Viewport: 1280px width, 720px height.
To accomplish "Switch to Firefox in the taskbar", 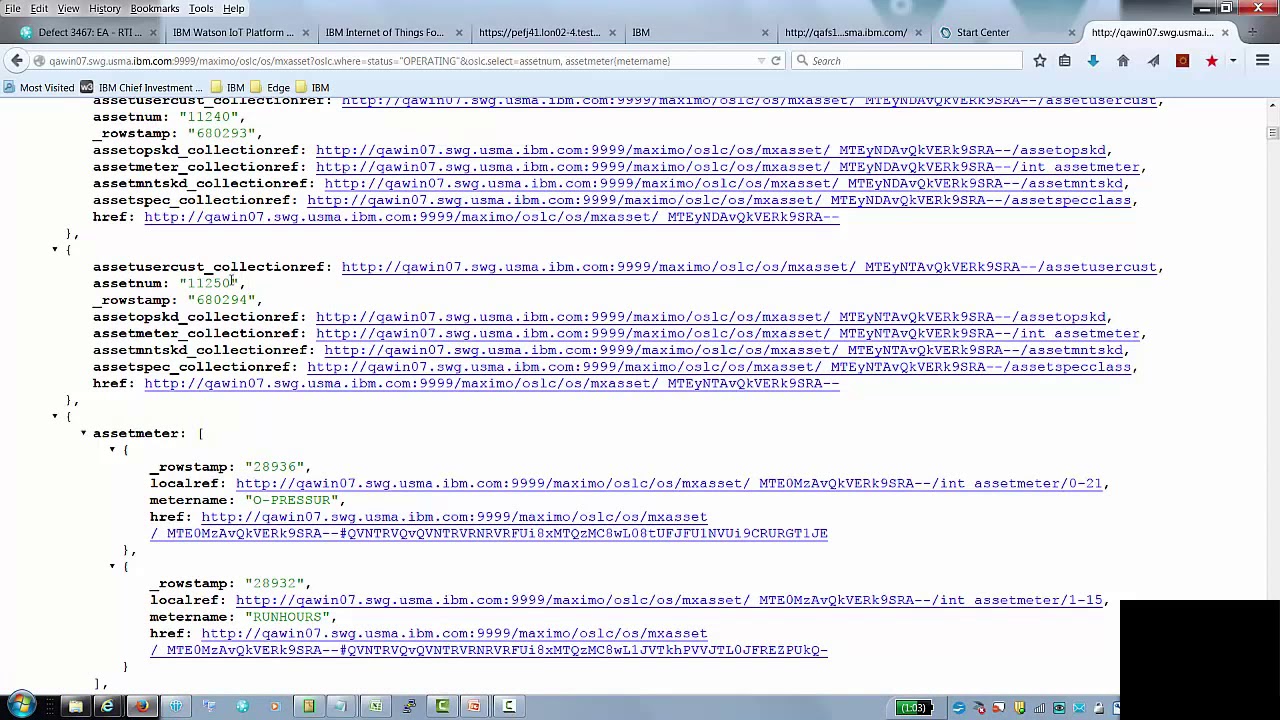I will (142, 707).
